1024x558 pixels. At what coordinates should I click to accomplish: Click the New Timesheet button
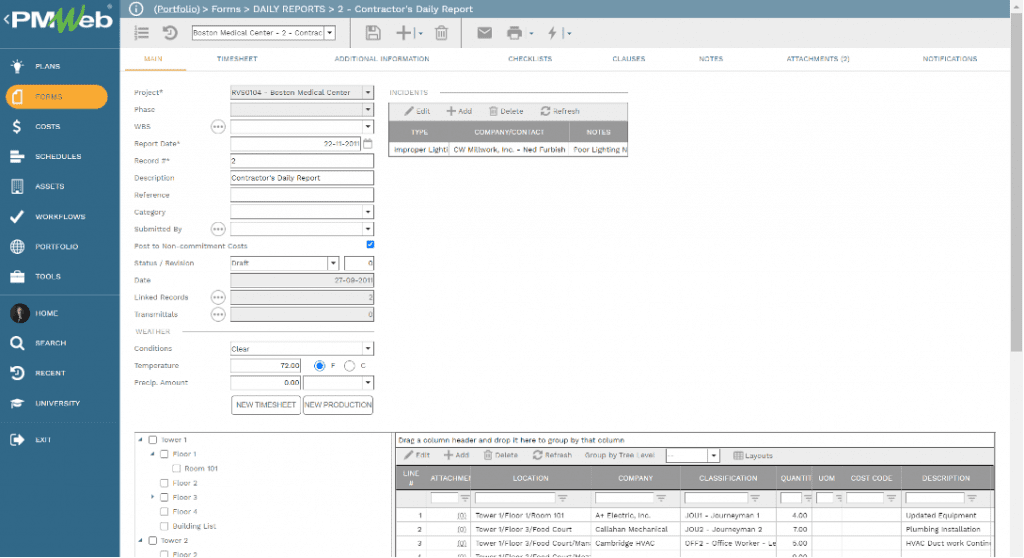pyautogui.click(x=266, y=405)
